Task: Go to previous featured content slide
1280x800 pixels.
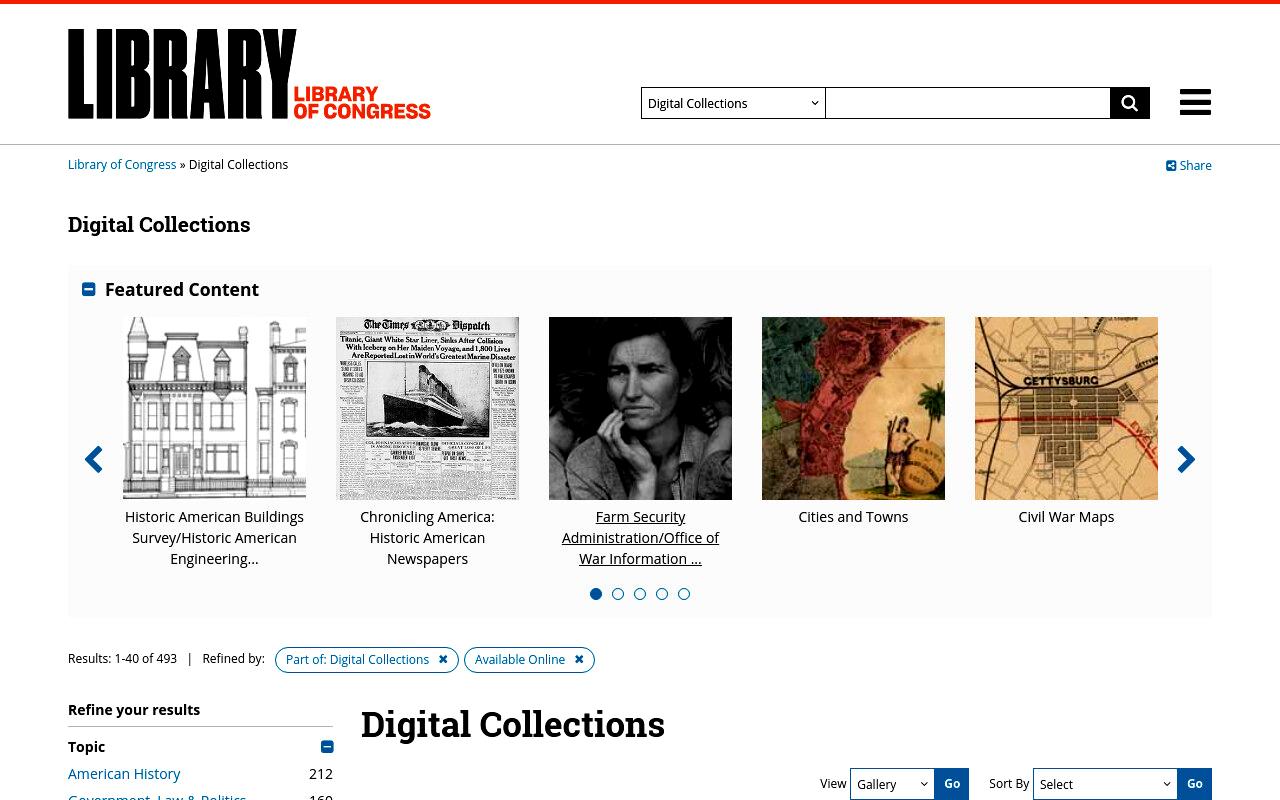Action: (x=94, y=459)
